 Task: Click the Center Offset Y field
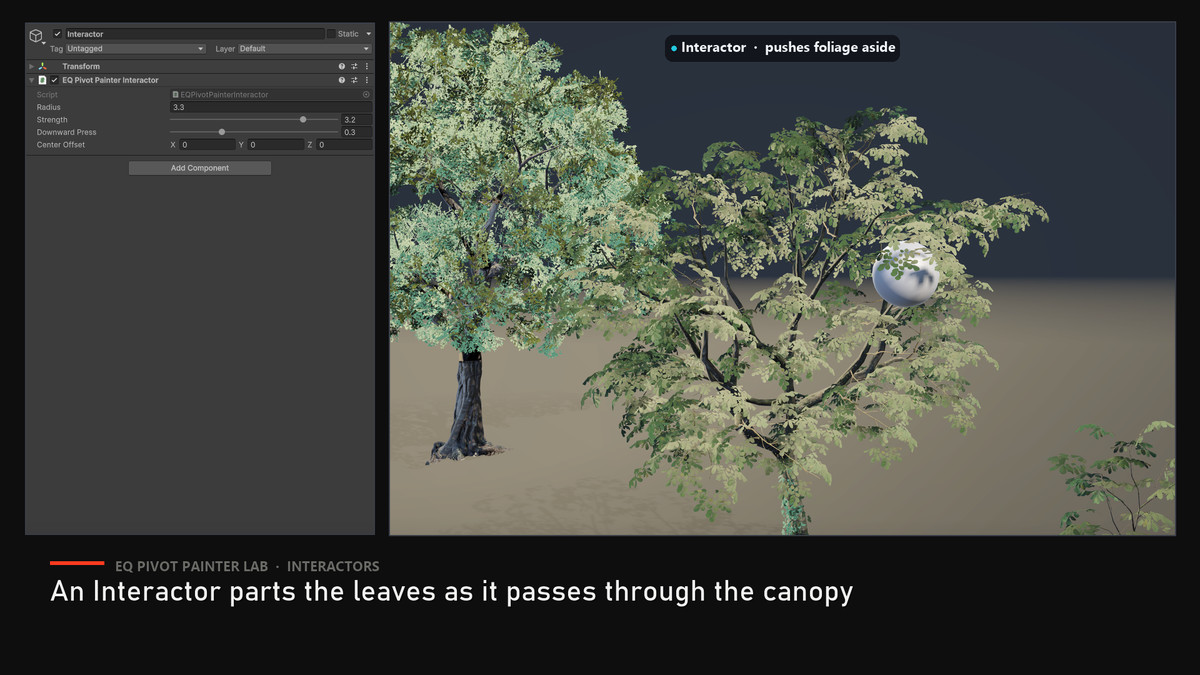coord(276,145)
